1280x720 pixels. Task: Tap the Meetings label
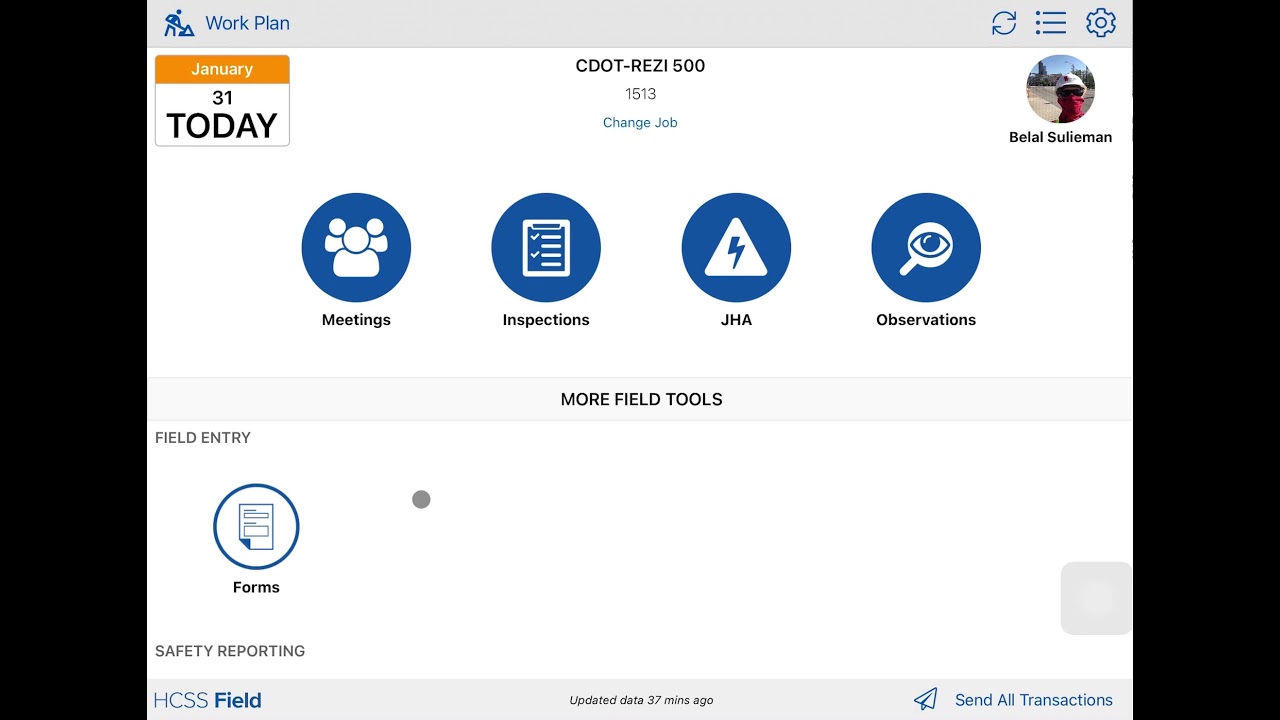356,320
